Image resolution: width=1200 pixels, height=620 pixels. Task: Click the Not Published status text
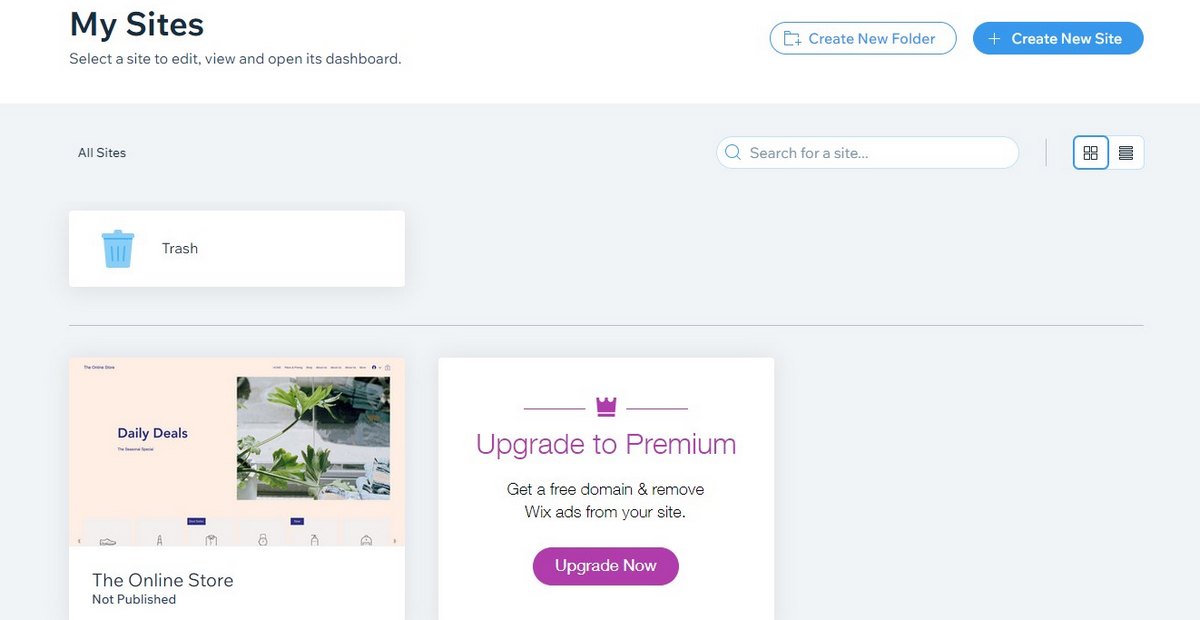(134, 600)
